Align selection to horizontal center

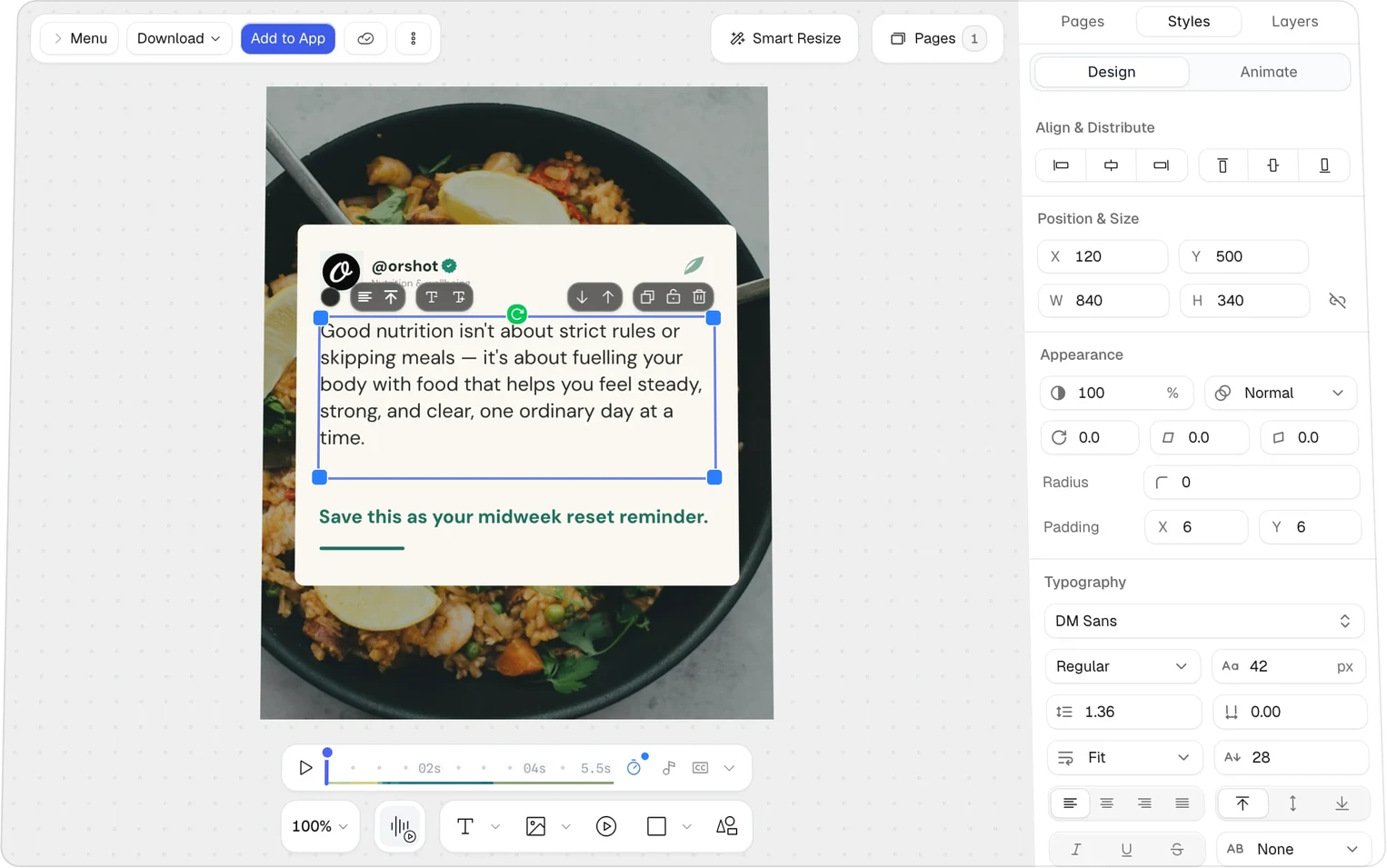pos(1111,165)
